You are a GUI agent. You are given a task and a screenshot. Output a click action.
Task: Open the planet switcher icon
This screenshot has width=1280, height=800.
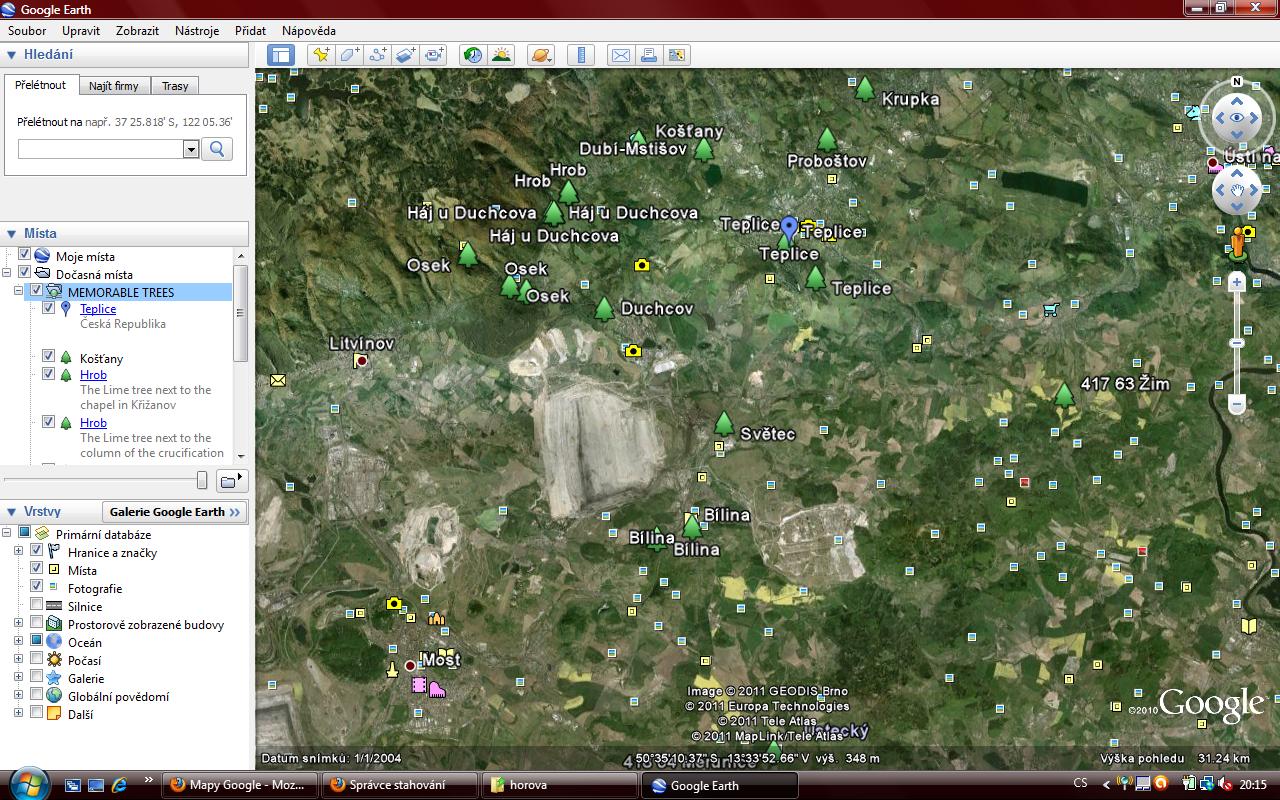tap(540, 56)
